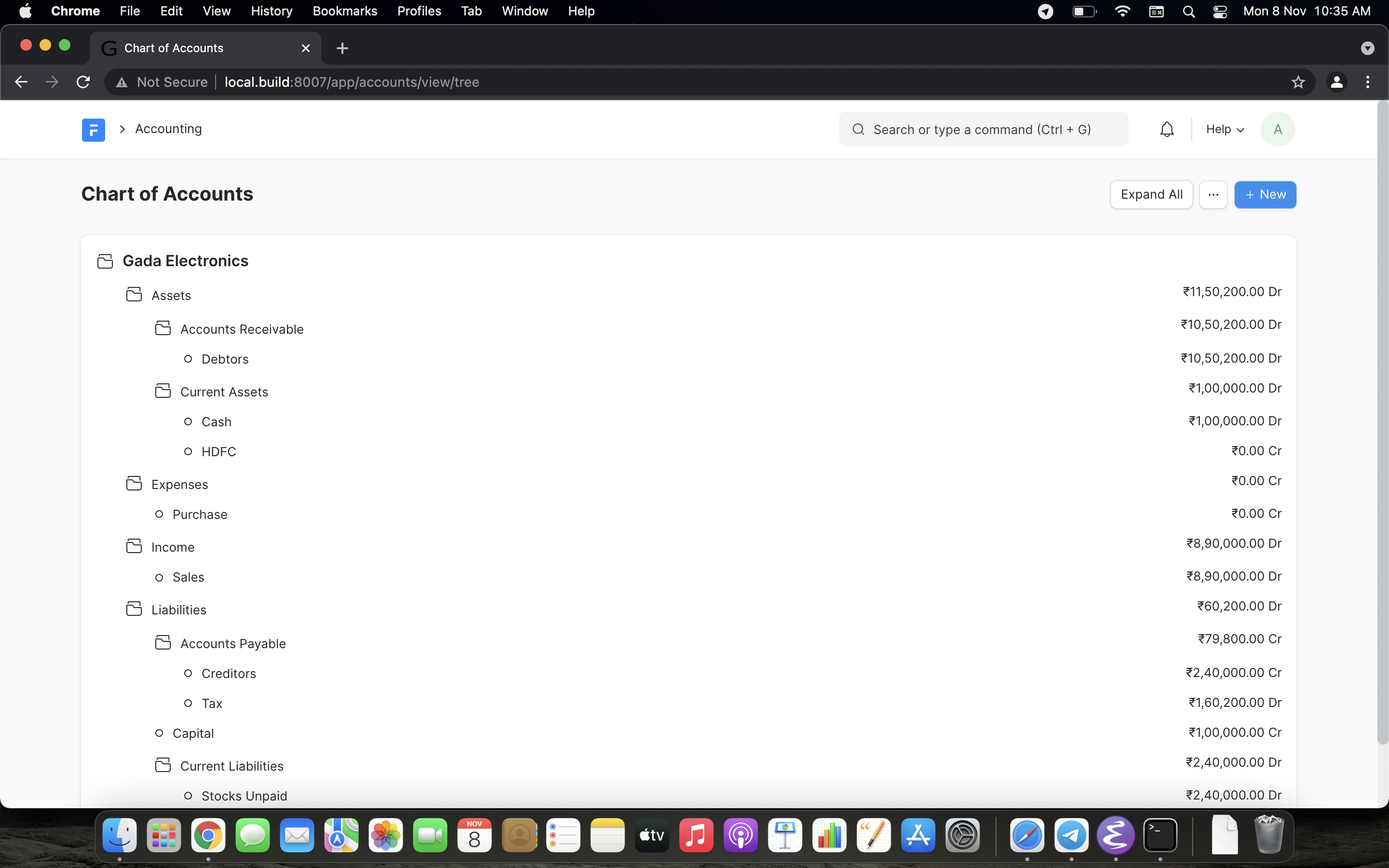The image size is (1389, 868).
Task: Click the History browser menu item
Action: tap(271, 10)
